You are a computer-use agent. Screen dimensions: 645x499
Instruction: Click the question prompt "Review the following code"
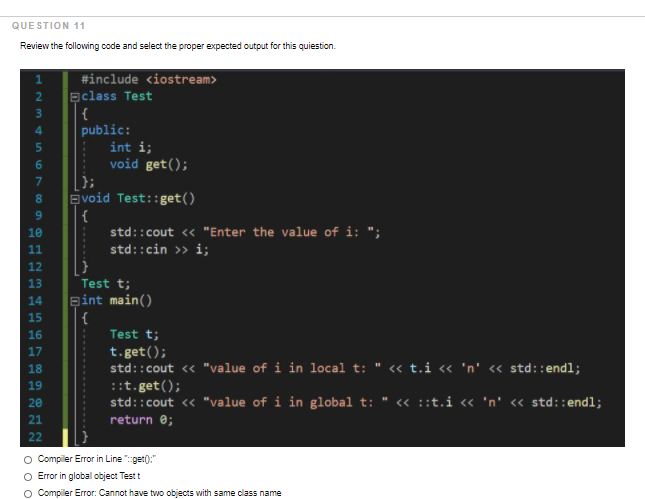[178, 46]
